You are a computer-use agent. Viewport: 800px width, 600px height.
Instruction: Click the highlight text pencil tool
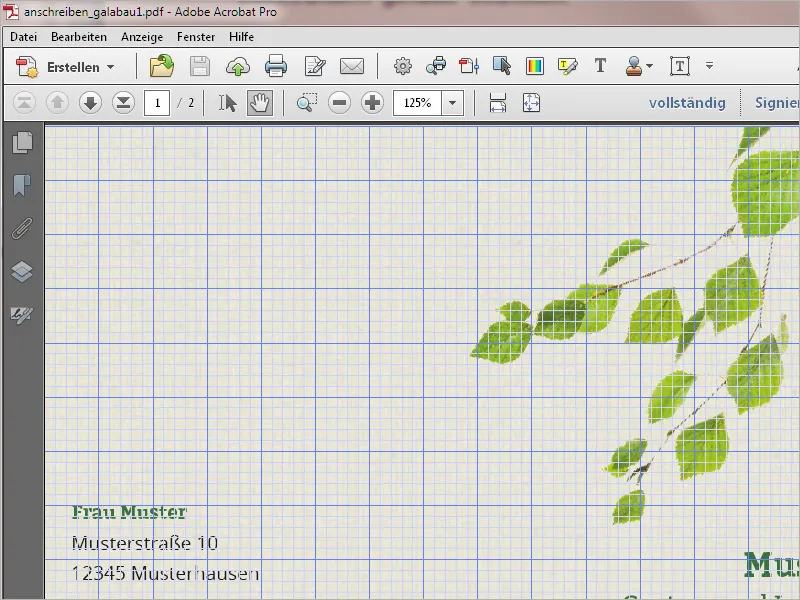[x=567, y=66]
